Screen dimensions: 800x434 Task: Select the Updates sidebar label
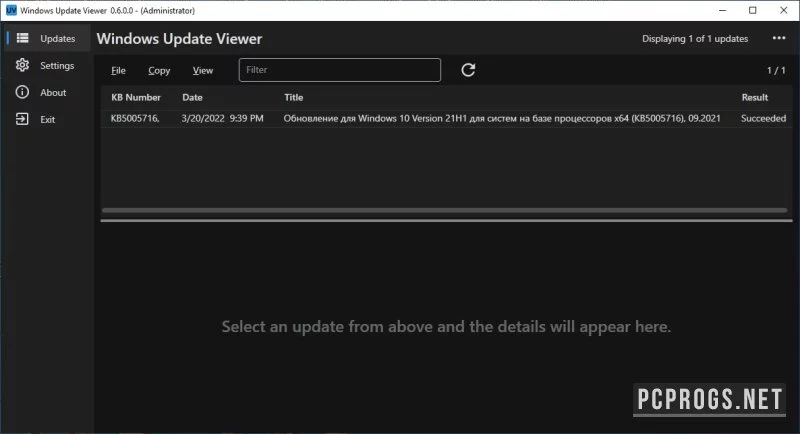(x=58, y=39)
